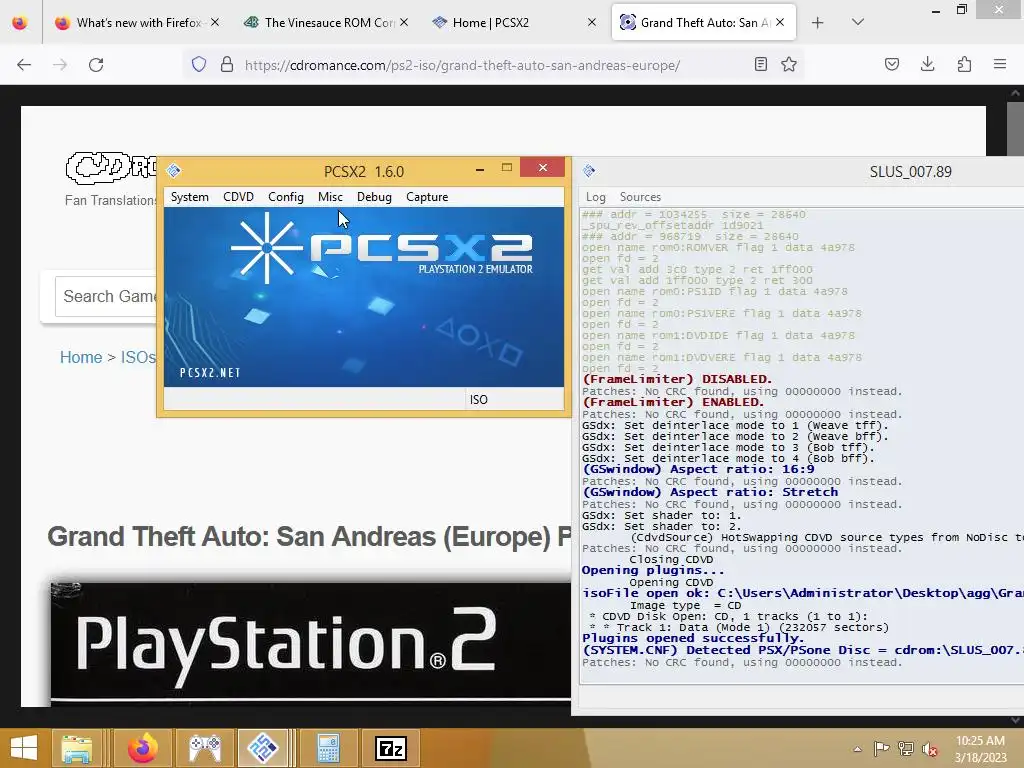Click the Search Games input field

point(106,296)
